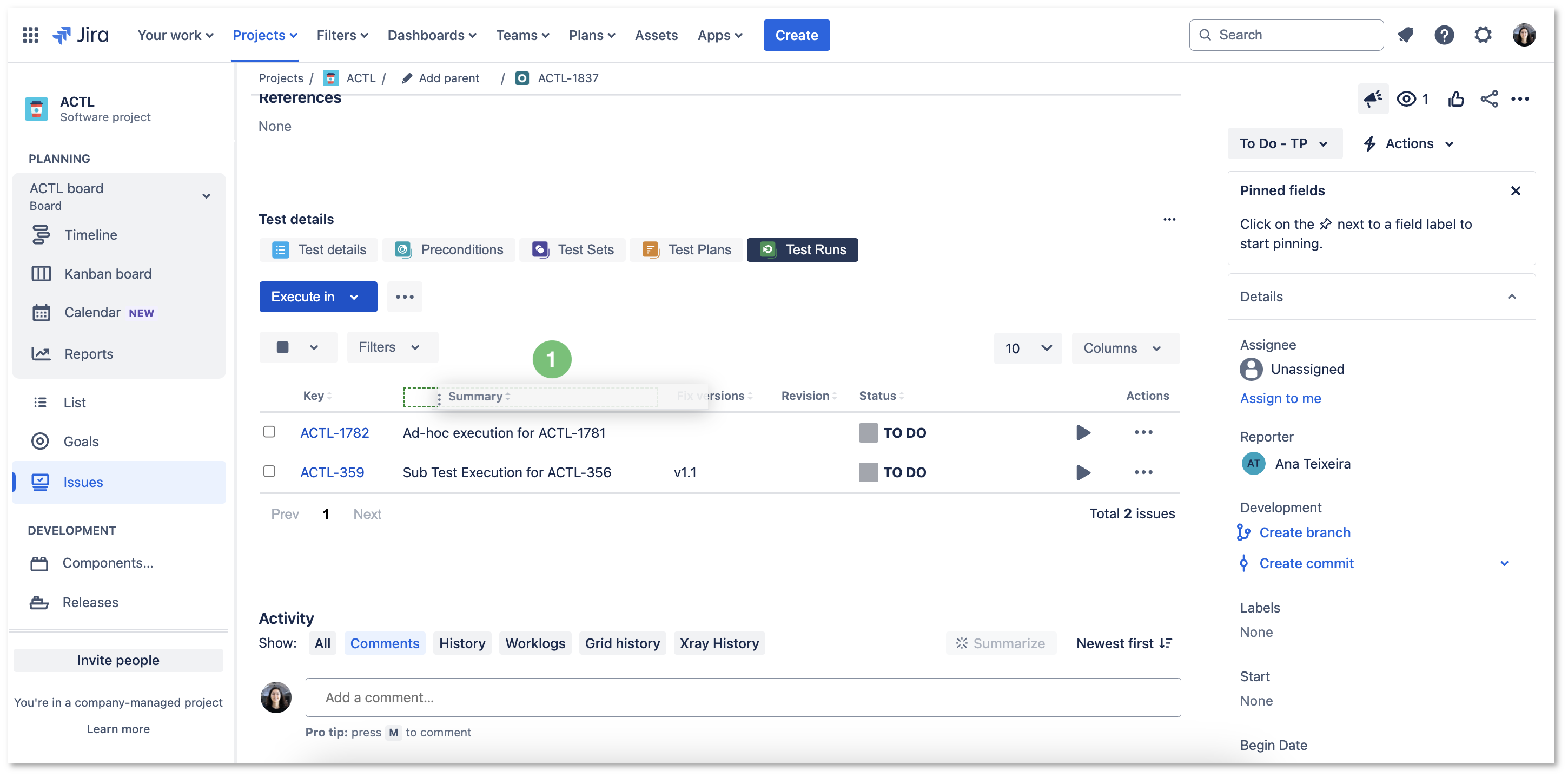Expand the Create commit chevron
Viewport: 1568px width, 777px height.
click(1504, 563)
